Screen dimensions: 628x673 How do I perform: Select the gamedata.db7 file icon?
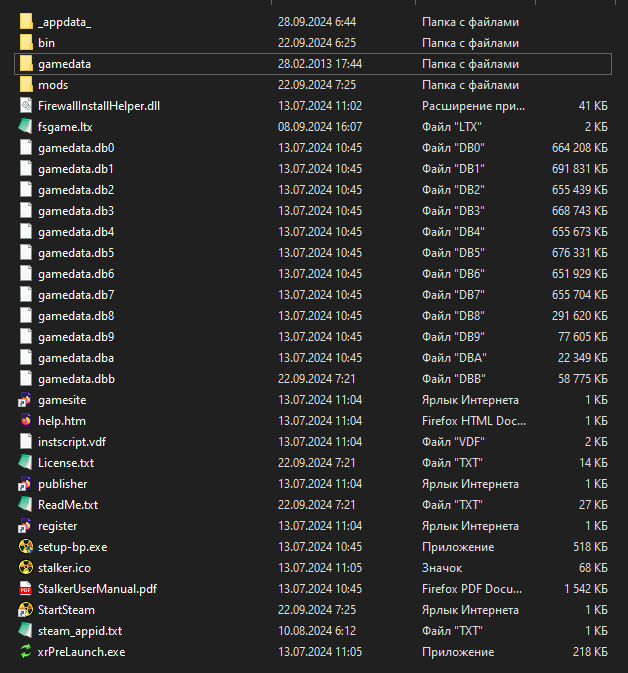coord(26,295)
